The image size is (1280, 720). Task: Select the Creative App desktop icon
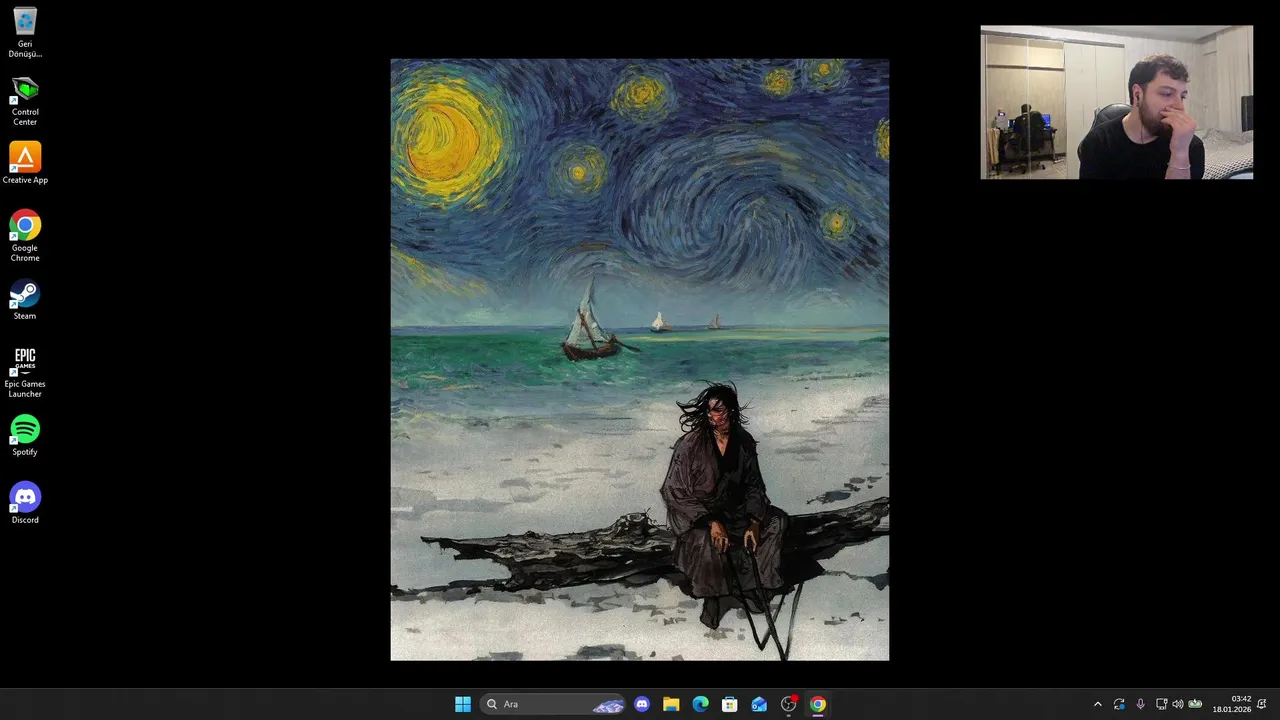(25, 163)
